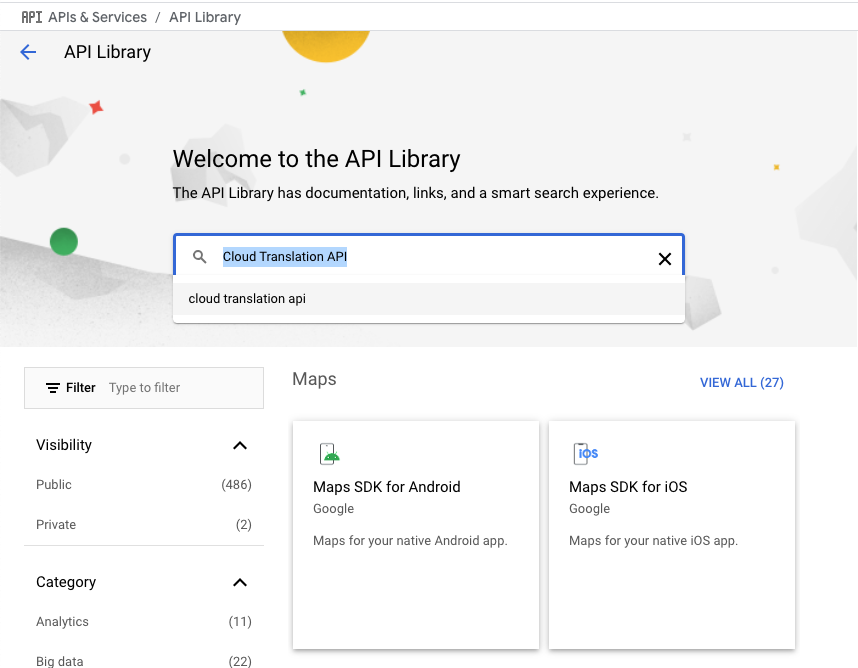858x668 pixels.
Task: Click the Maps SDK for iOS icon
Action: coord(585,454)
